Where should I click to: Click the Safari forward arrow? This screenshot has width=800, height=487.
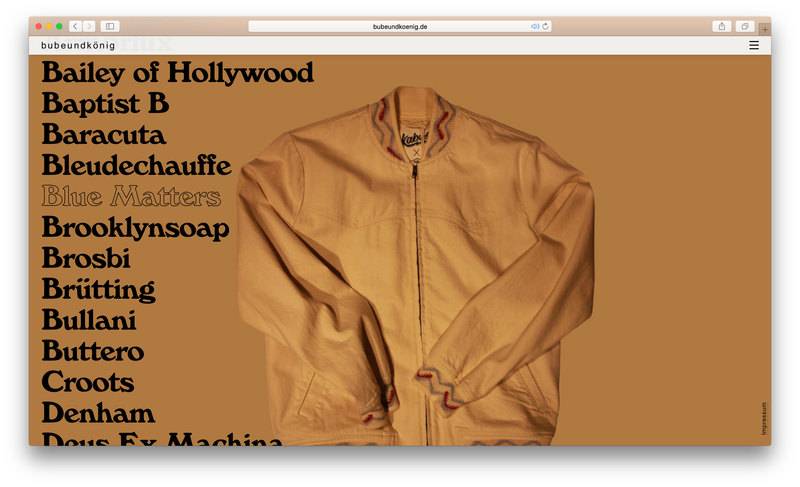point(89,26)
